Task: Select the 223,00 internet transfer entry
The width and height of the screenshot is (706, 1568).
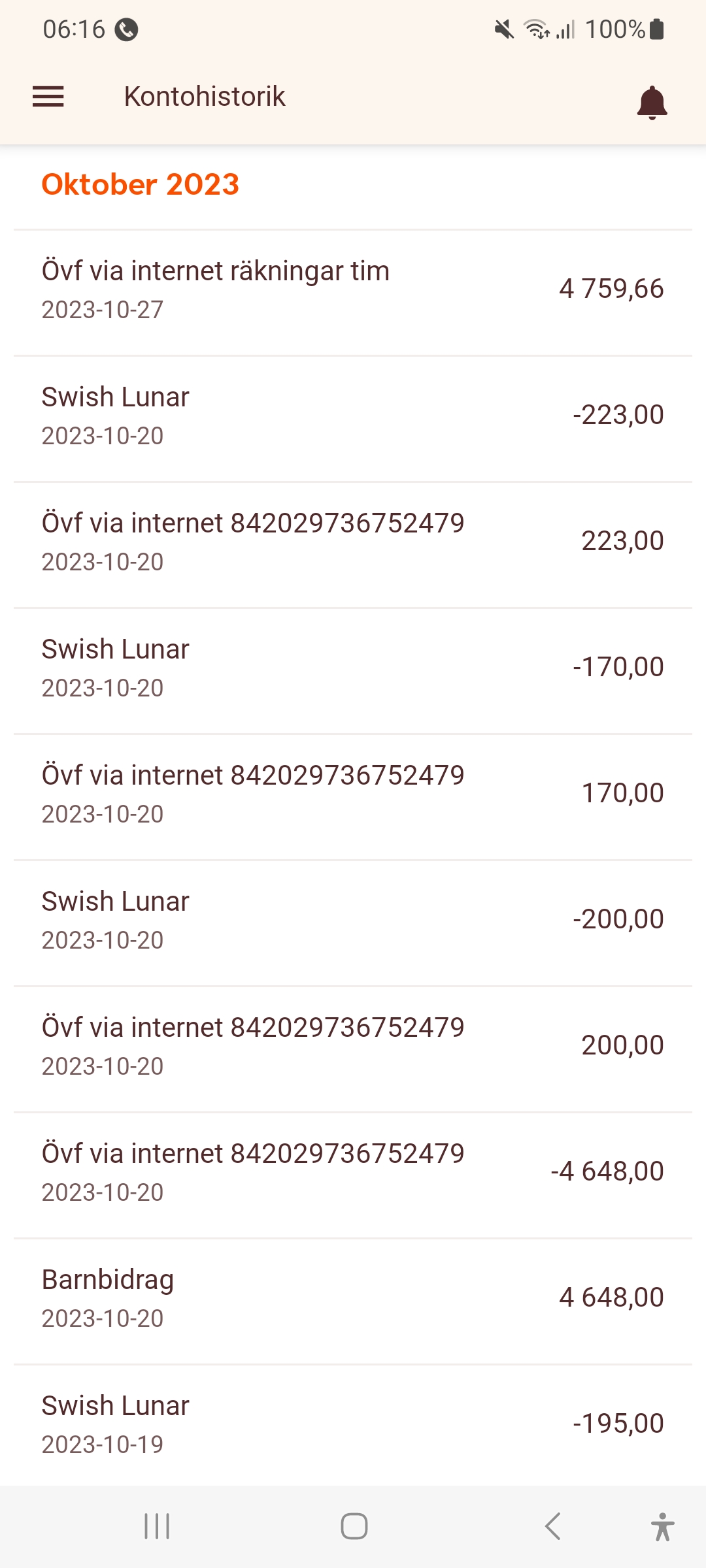Action: point(353,542)
